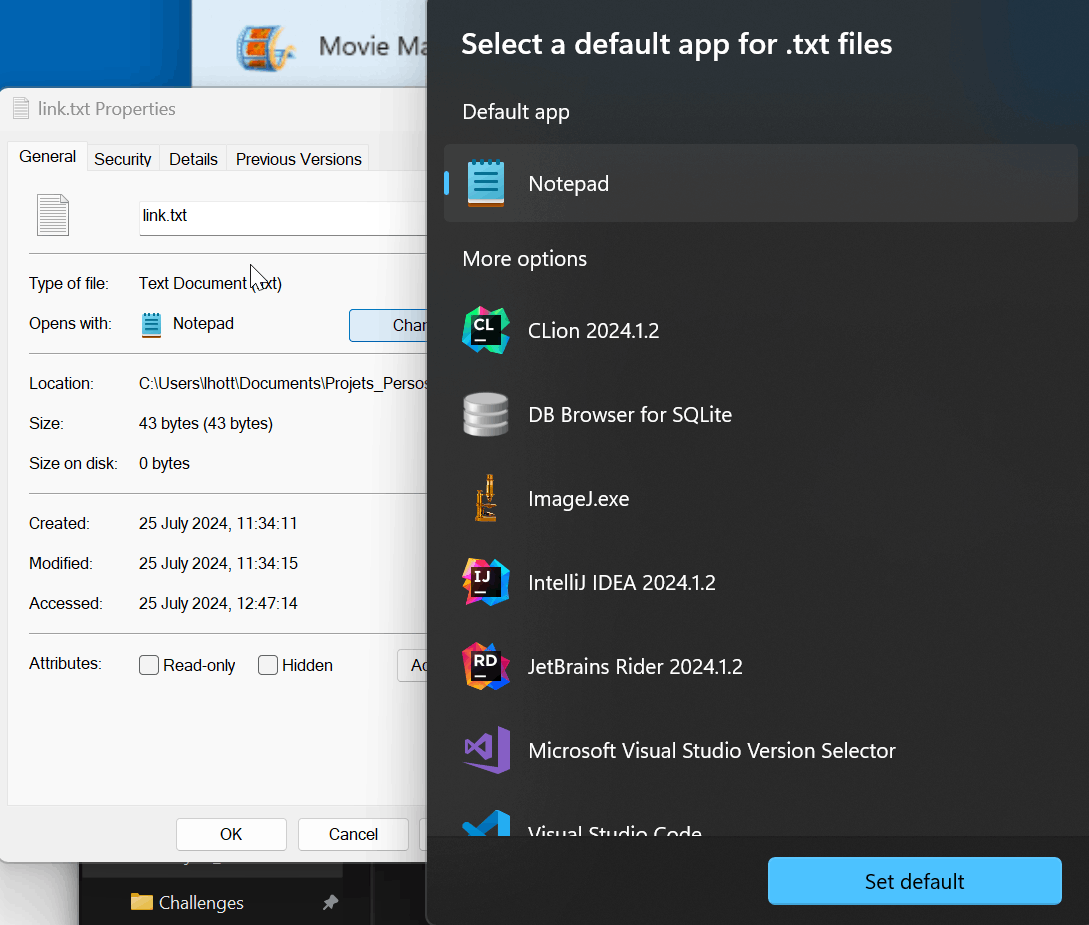This screenshot has width=1089, height=925.
Task: Choose the CLion 2024.1.2 icon
Action: 486,331
